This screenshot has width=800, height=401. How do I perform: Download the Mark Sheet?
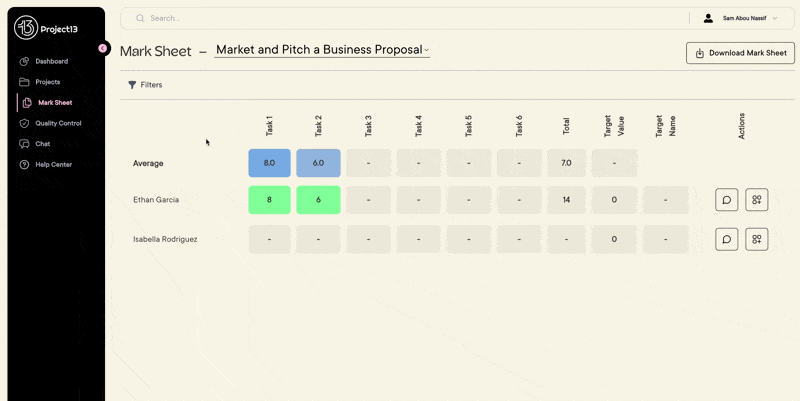click(x=740, y=53)
